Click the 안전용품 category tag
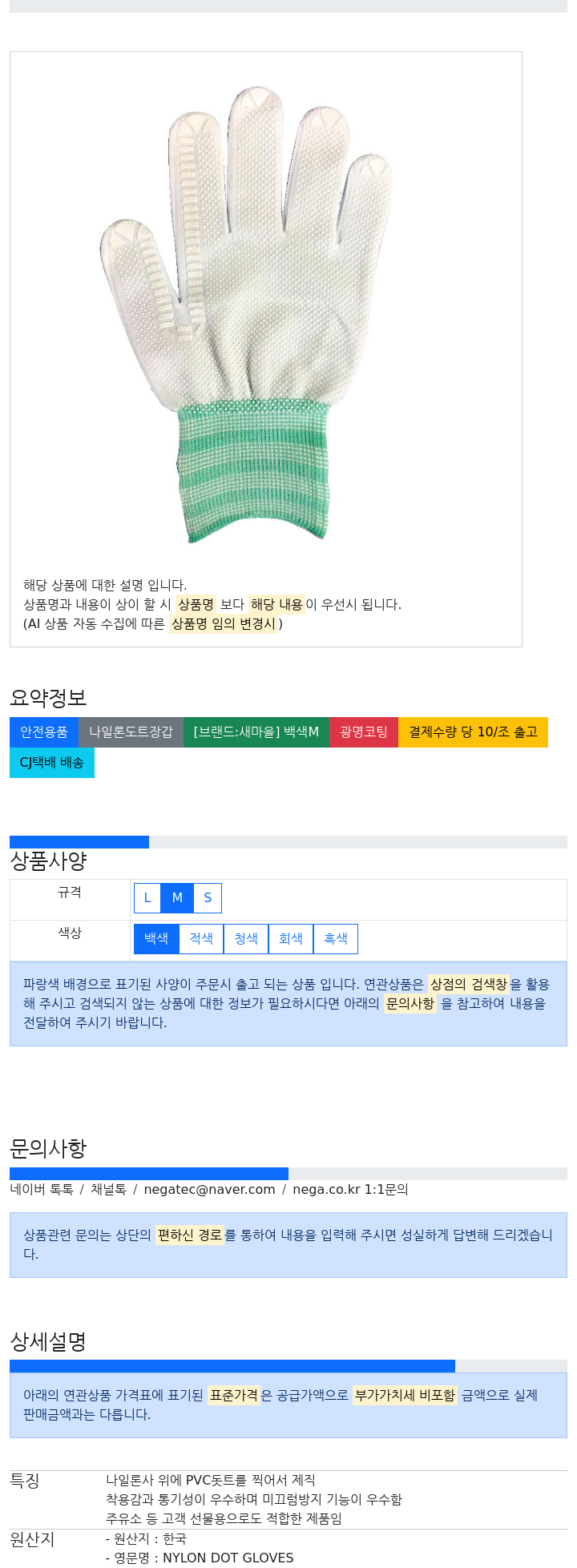 pyautogui.click(x=44, y=732)
